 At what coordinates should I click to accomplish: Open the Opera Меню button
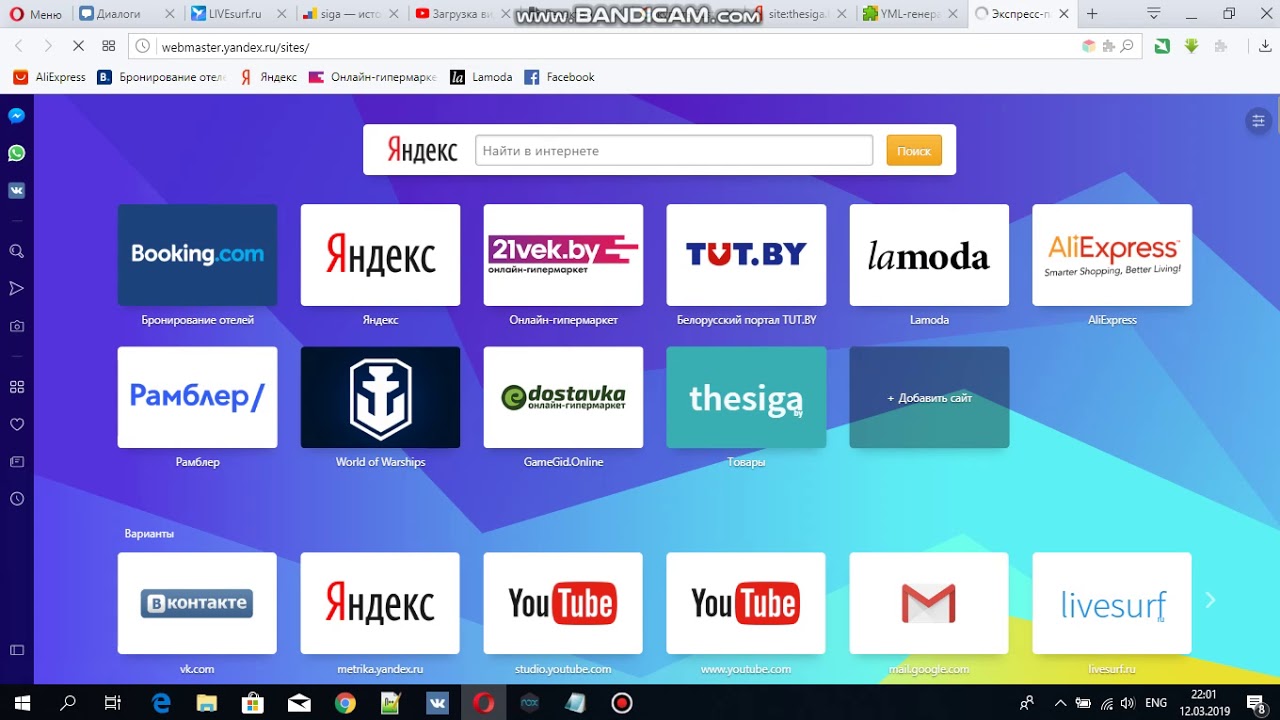36,14
